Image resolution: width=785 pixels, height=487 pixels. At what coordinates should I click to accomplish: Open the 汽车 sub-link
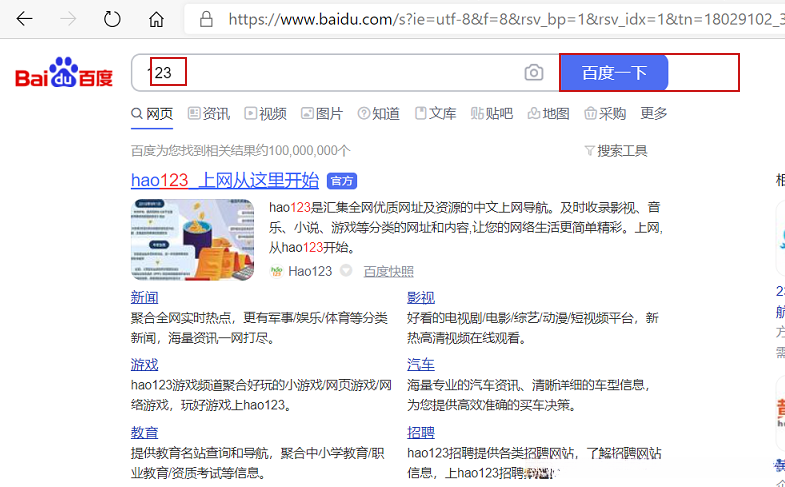(x=421, y=364)
